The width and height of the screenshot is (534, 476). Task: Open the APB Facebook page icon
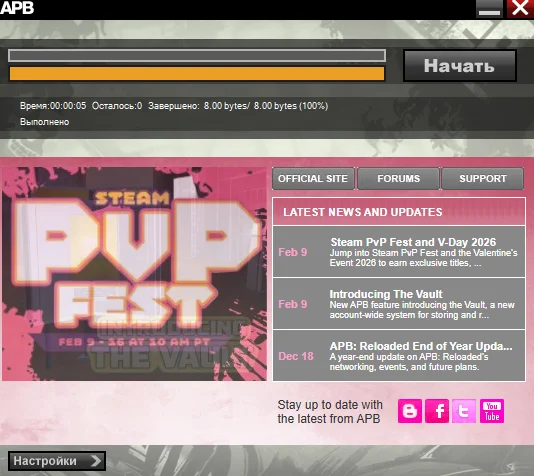(437, 411)
